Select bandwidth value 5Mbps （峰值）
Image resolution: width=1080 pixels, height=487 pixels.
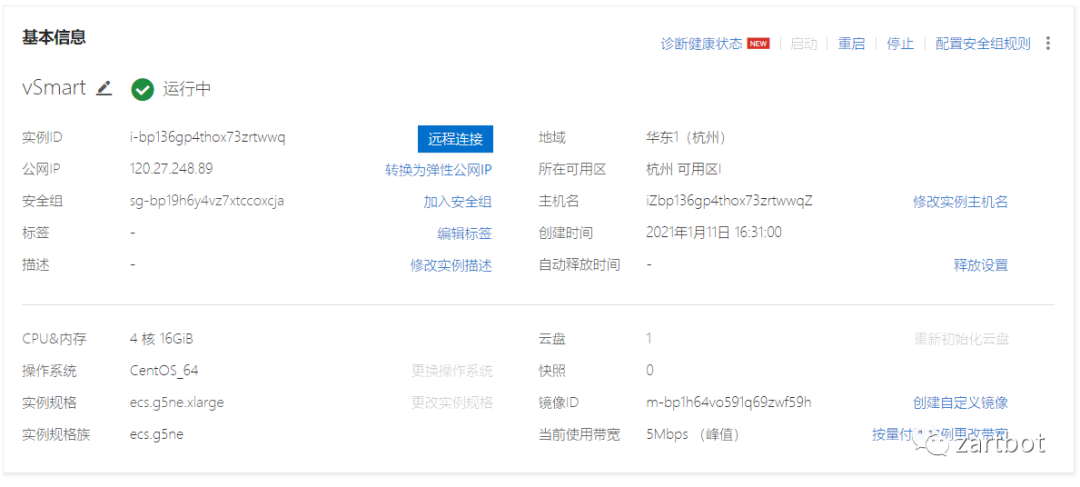[693, 435]
